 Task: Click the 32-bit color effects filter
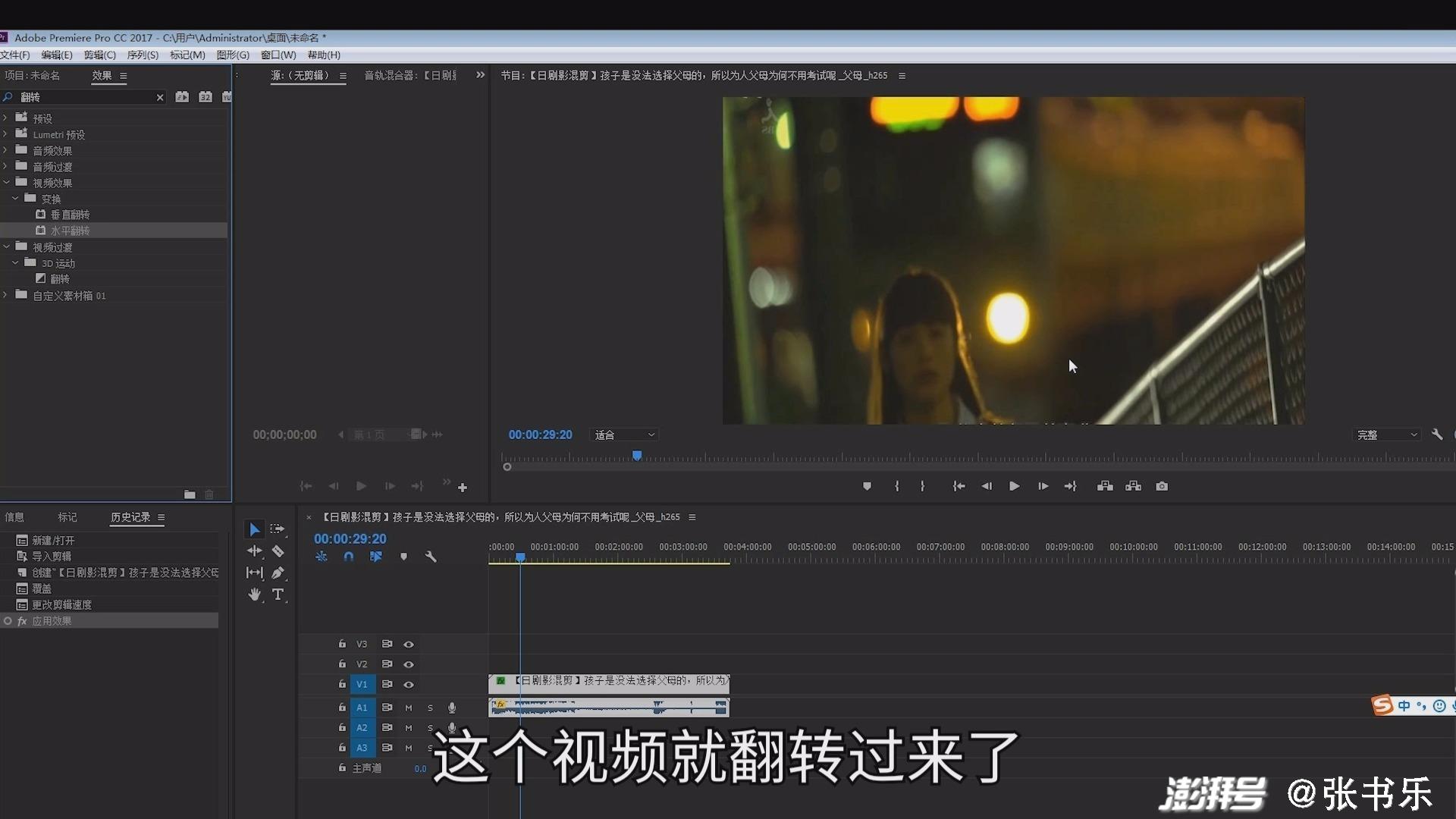(x=206, y=97)
